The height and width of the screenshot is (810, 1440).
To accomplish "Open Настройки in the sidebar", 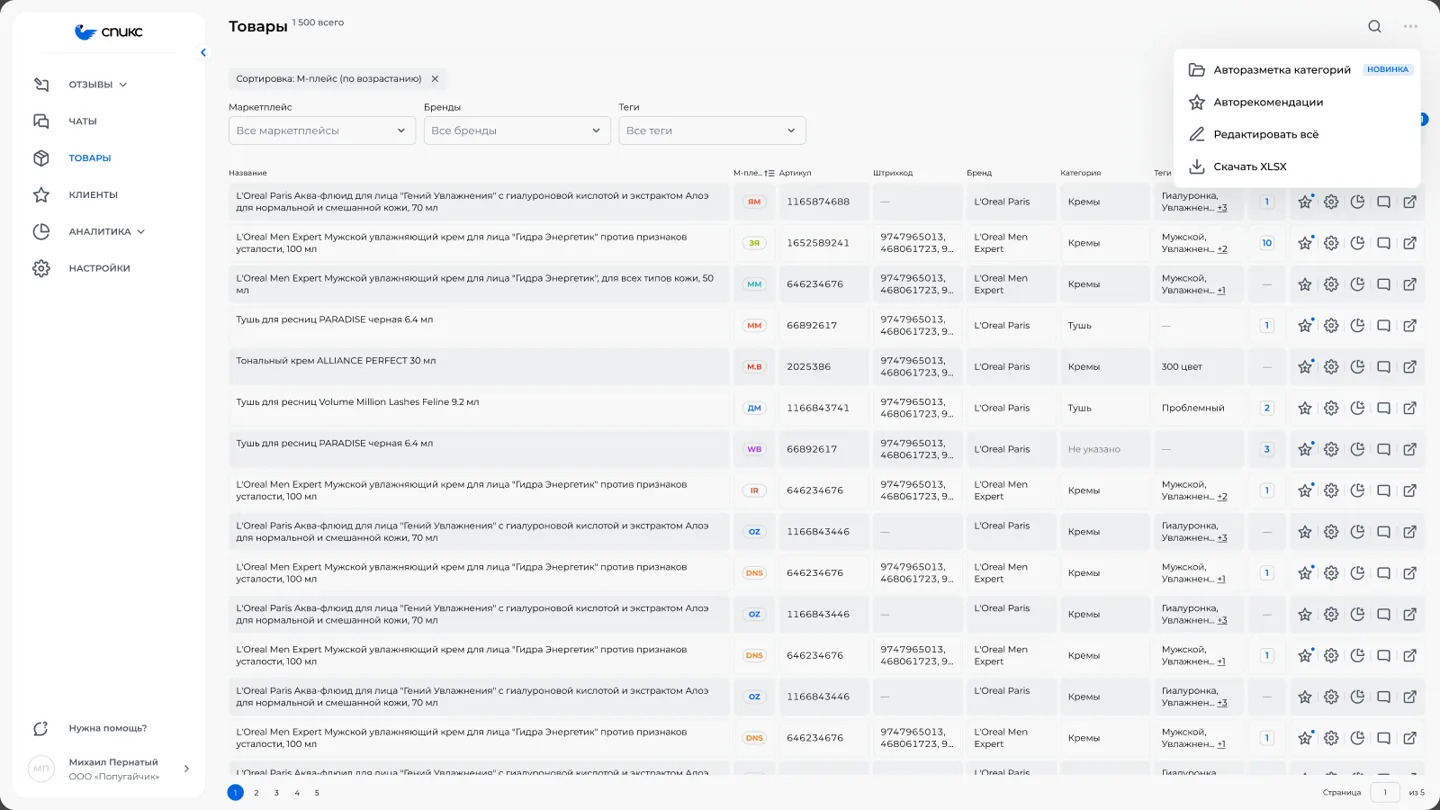I will click(99, 268).
